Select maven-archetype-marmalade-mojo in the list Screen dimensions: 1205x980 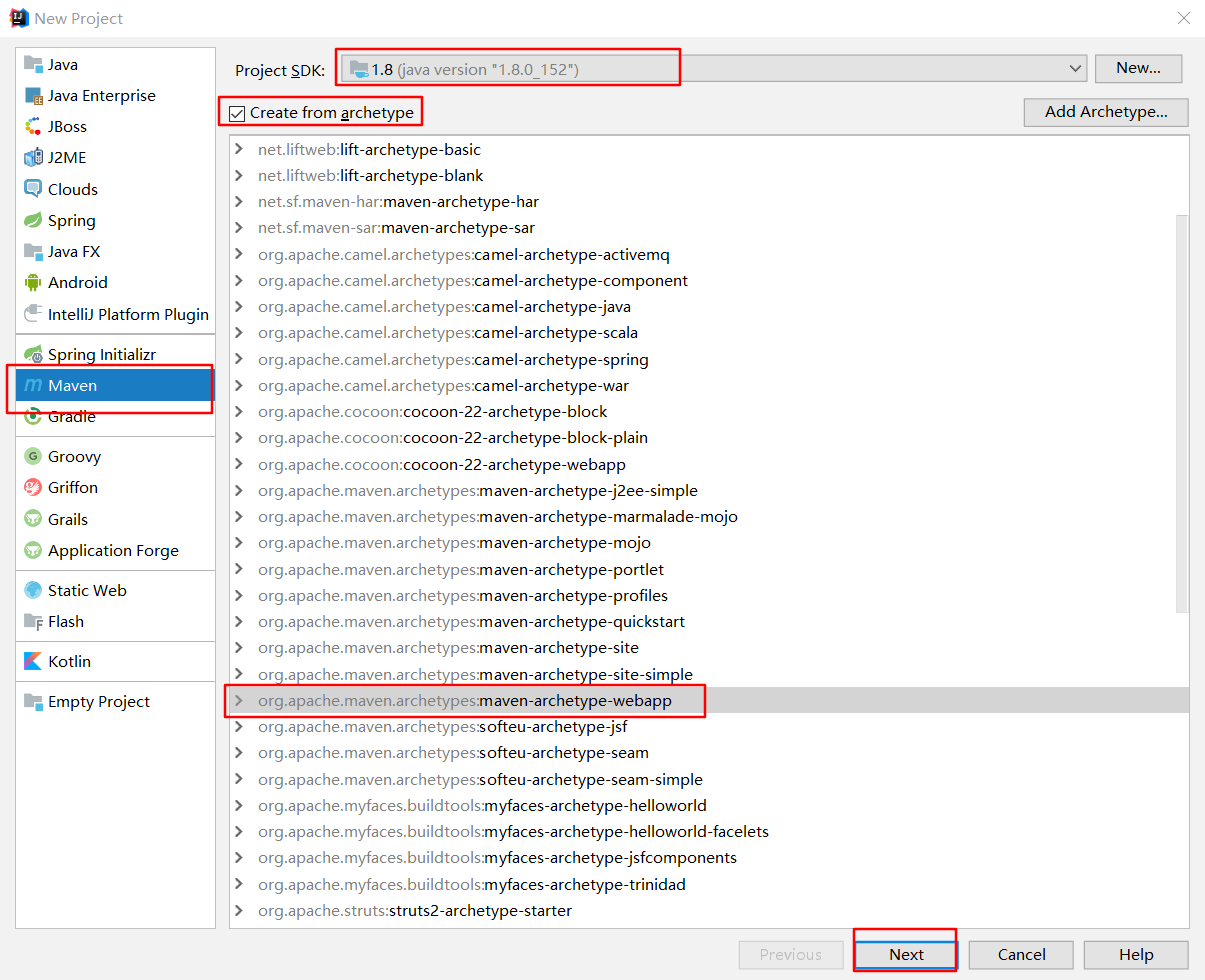[x=709, y=516]
